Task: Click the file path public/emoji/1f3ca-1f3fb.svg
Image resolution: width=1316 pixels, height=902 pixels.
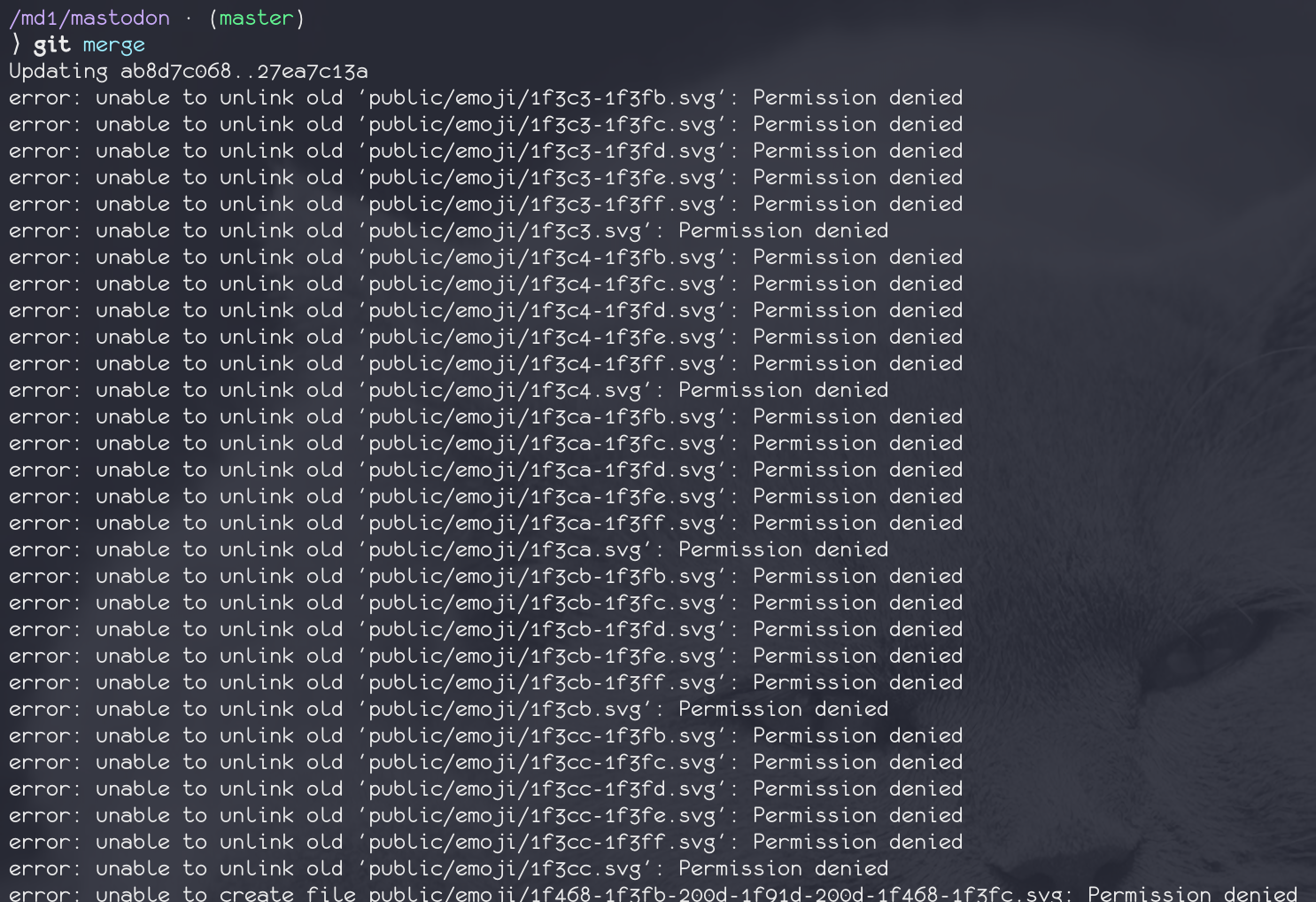Action: point(542,416)
